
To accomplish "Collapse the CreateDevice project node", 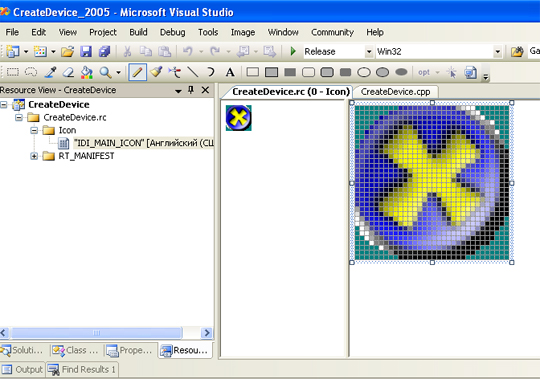I will click(4, 105).
